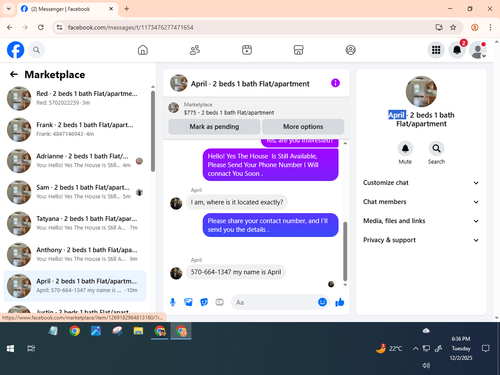Expand the Customize chat section
Screen dimensions: 500x375
pos(421,183)
